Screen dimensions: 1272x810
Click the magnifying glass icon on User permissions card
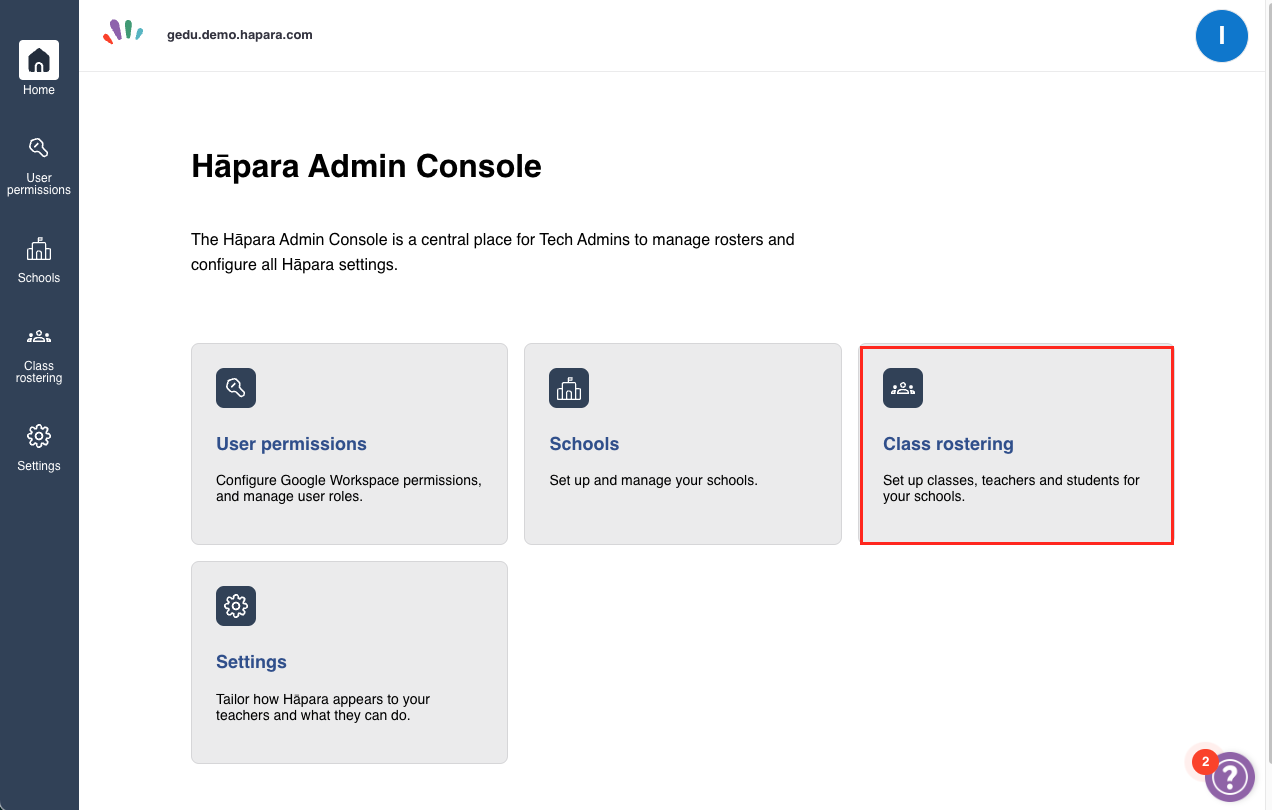point(235,388)
